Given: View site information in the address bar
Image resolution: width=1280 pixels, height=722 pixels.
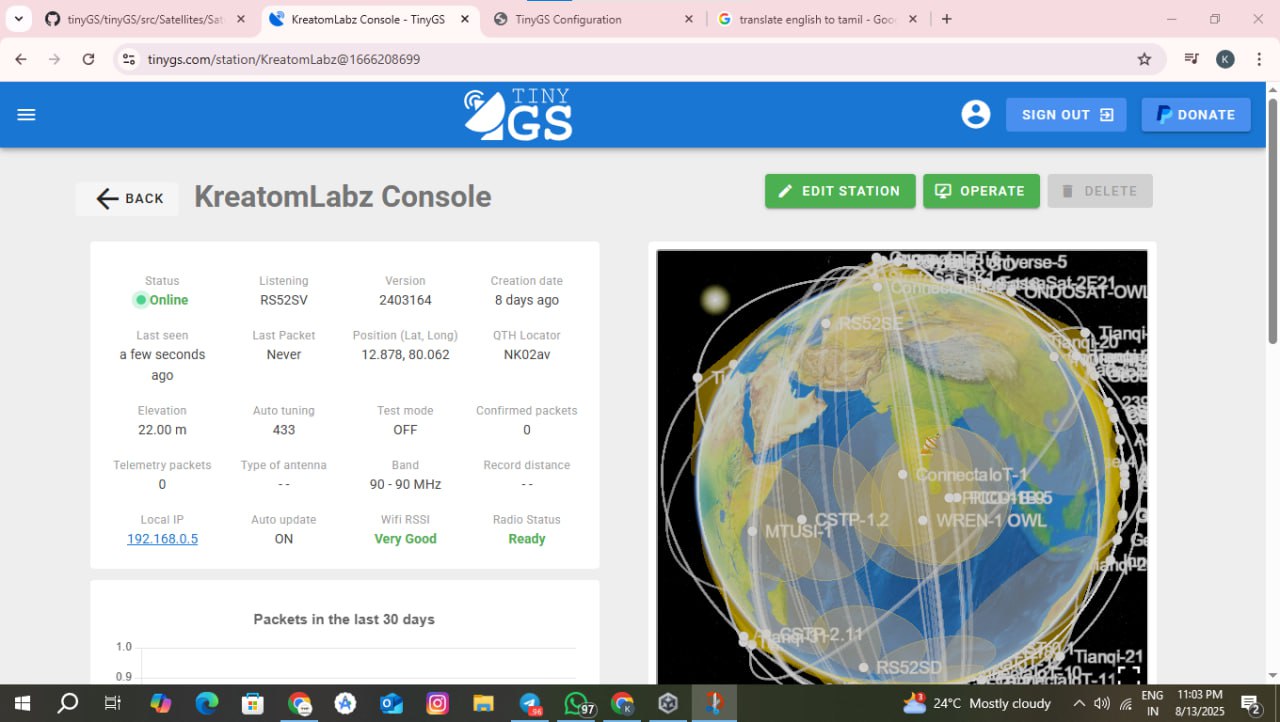Looking at the screenshot, I should (128, 59).
